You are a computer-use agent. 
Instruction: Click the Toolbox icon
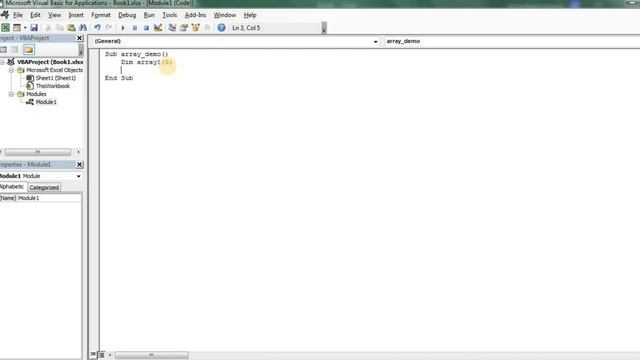click(x=207, y=28)
